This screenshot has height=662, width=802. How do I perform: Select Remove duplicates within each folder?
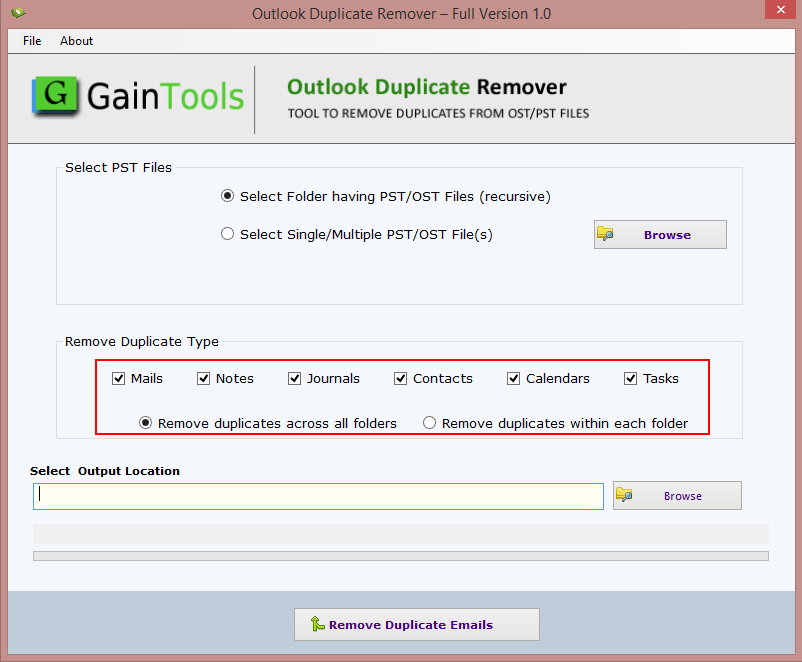(x=430, y=423)
